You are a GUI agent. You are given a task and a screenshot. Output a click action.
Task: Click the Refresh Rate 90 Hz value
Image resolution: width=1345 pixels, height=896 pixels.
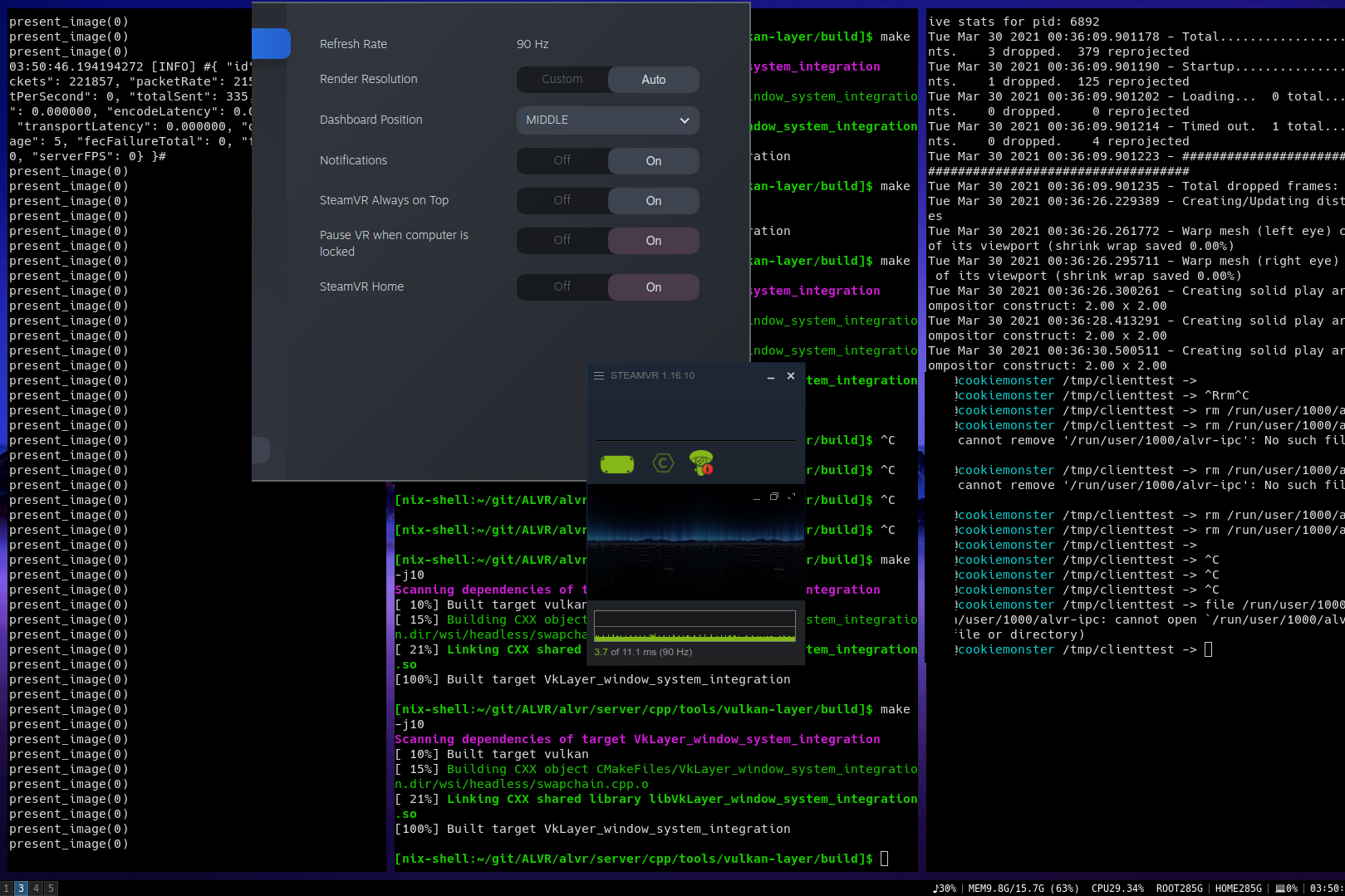pos(533,44)
